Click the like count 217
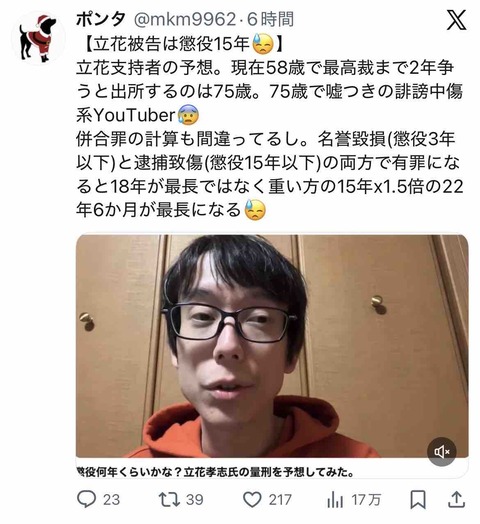The width and height of the screenshot is (480, 524). (x=280, y=500)
